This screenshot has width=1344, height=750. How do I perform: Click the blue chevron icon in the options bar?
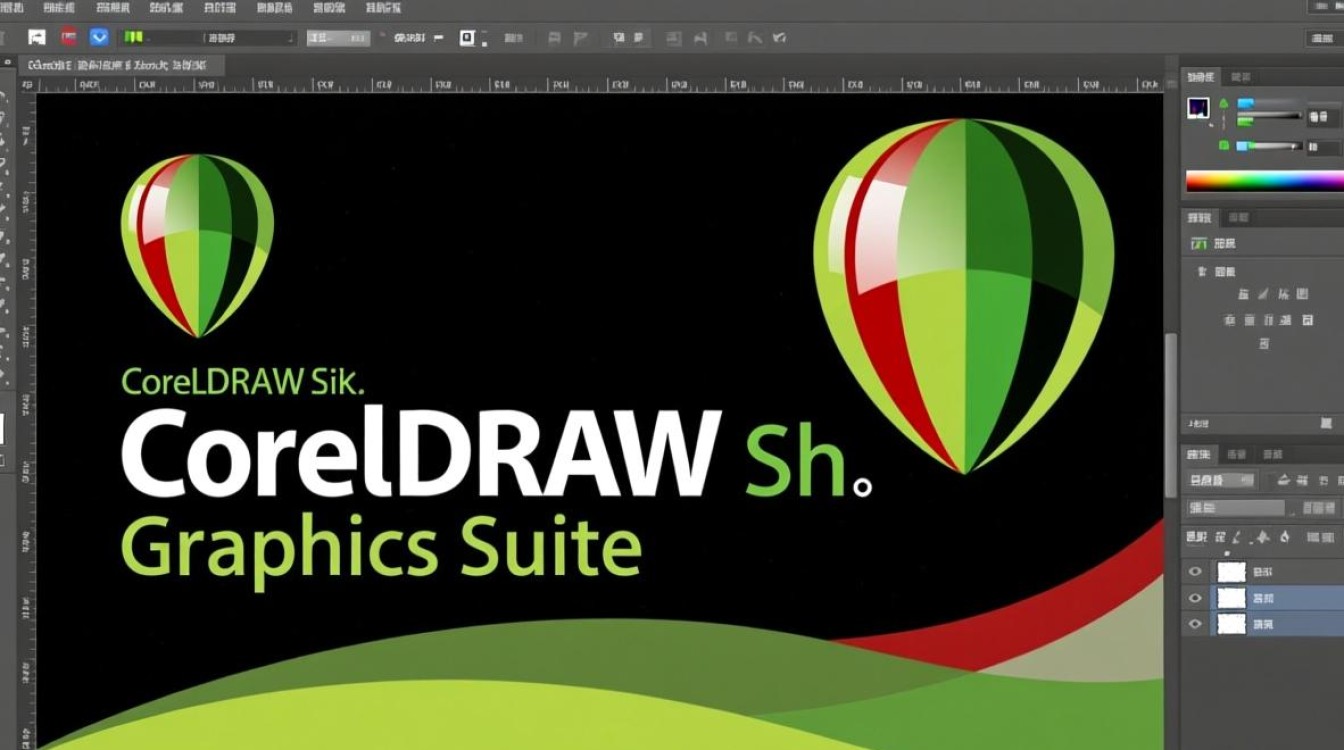click(x=99, y=38)
